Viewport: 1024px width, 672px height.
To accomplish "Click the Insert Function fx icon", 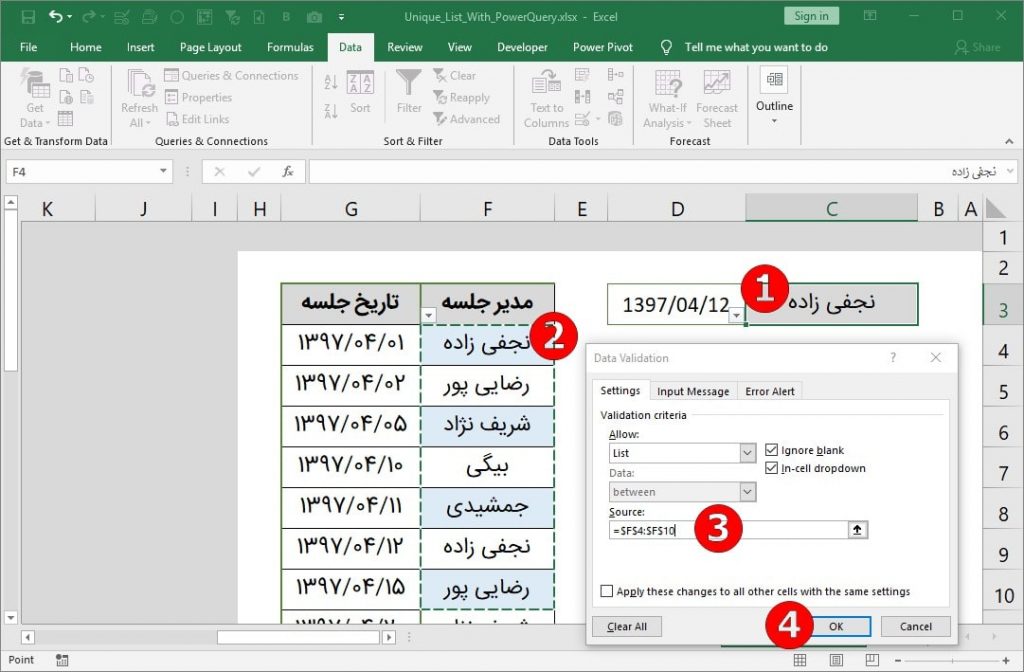I will [287, 172].
